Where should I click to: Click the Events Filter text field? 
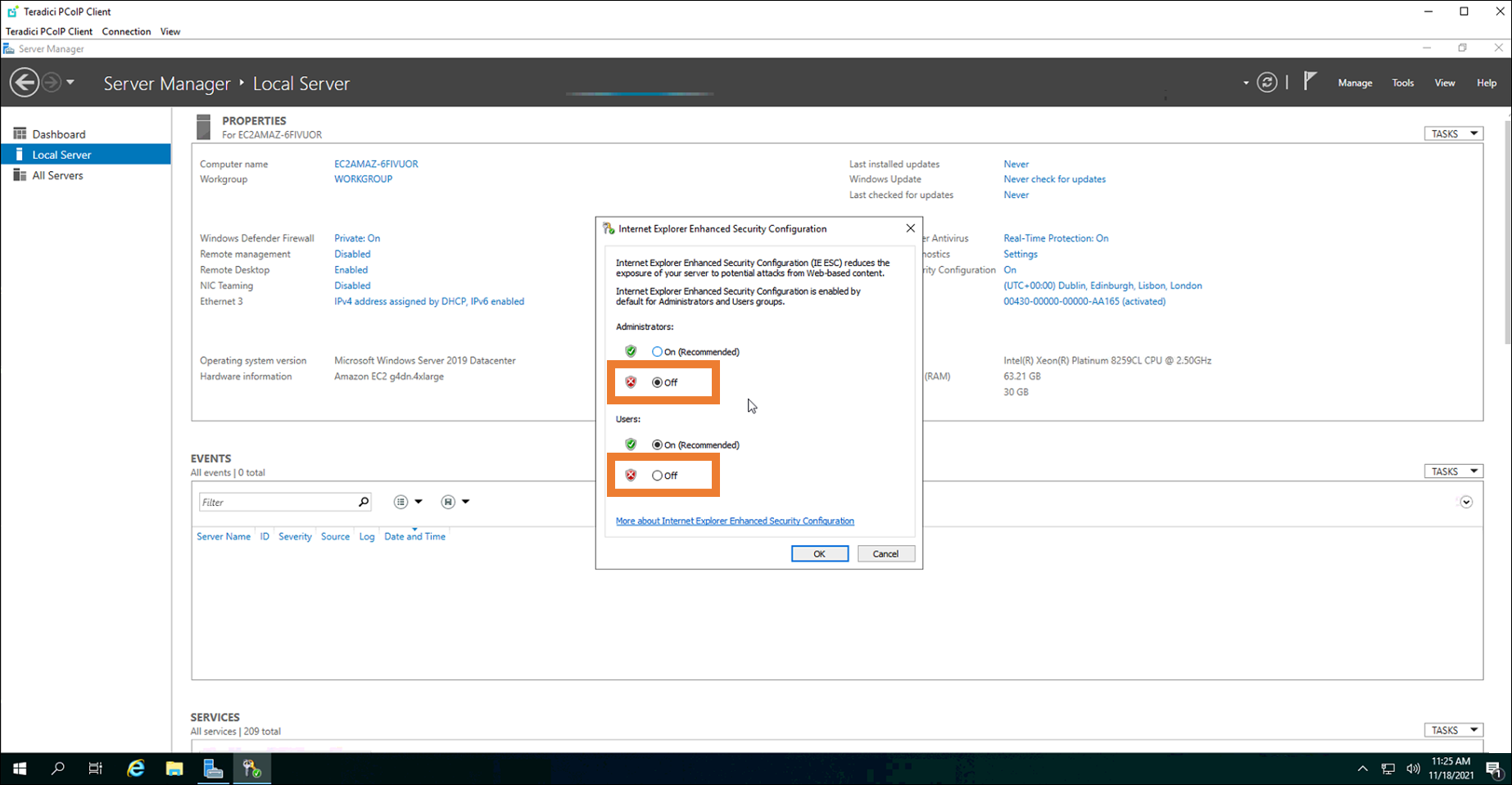(277, 503)
